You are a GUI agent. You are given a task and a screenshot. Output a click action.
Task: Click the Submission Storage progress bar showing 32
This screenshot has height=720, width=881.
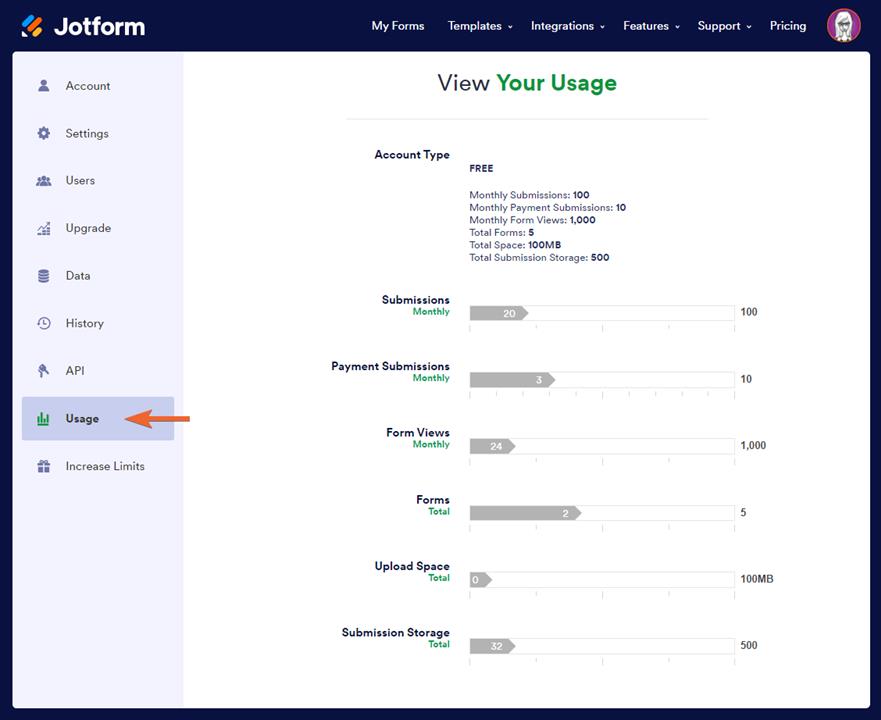click(x=602, y=646)
